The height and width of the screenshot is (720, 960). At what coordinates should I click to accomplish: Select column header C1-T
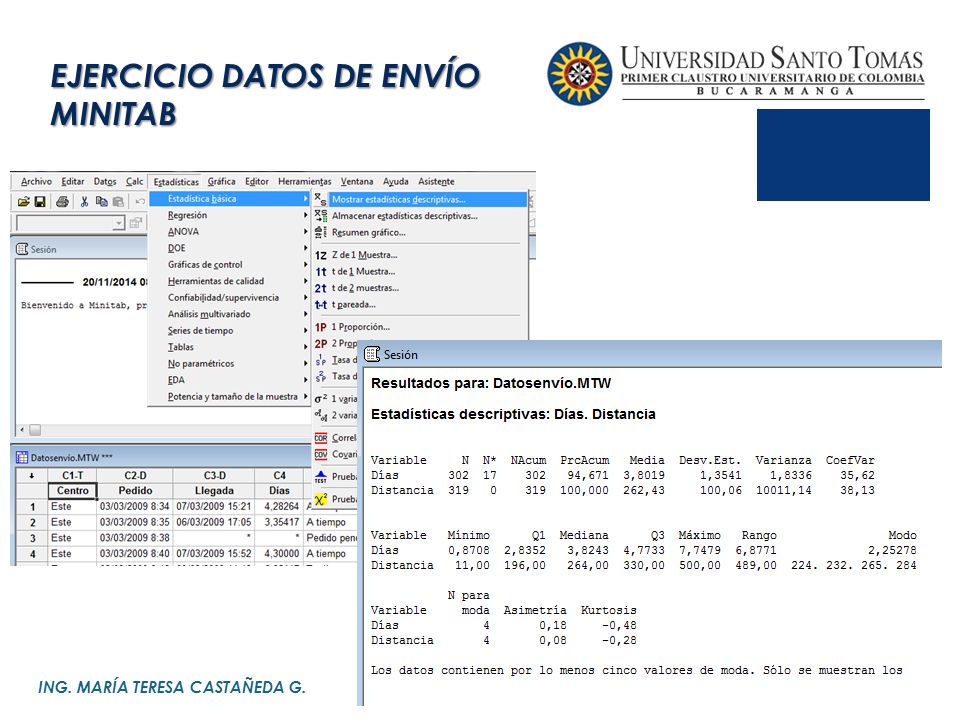coord(72,476)
